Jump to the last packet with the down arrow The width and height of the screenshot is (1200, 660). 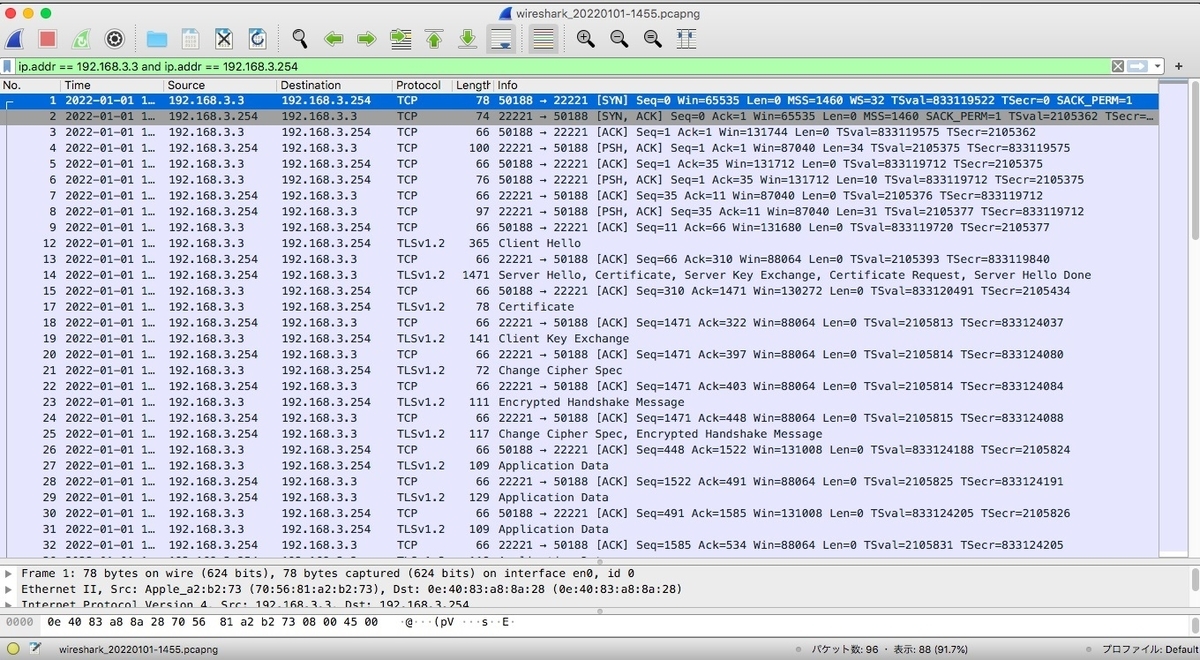point(467,38)
